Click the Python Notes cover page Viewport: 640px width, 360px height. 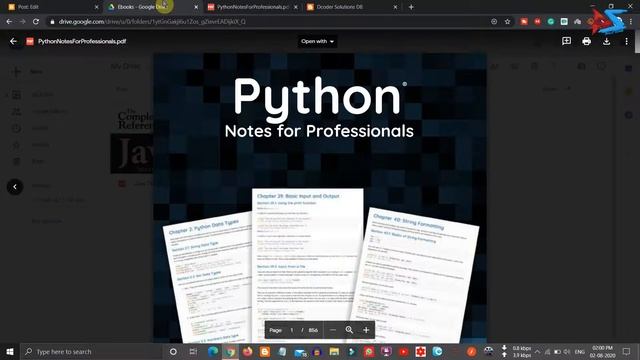[x=320, y=198]
